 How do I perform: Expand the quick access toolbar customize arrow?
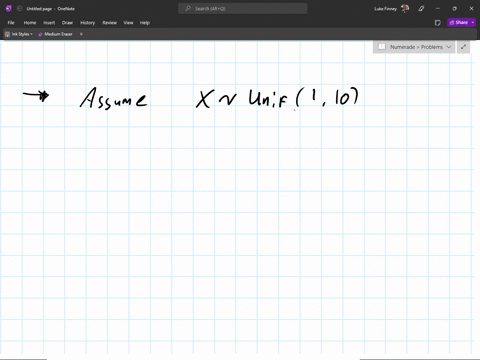click(81, 34)
